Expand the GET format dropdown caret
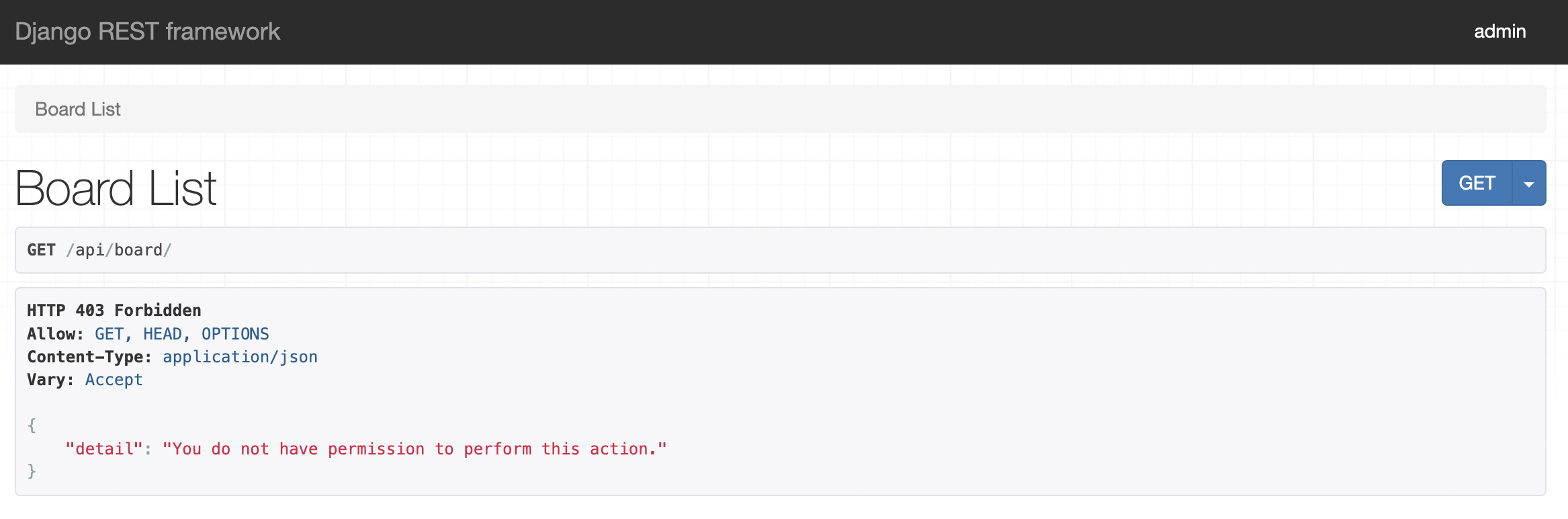 pyautogui.click(x=1529, y=183)
